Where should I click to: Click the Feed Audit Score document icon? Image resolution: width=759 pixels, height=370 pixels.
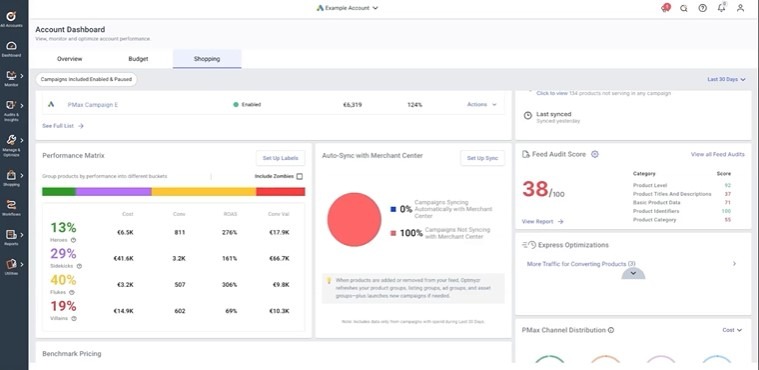[x=526, y=154]
